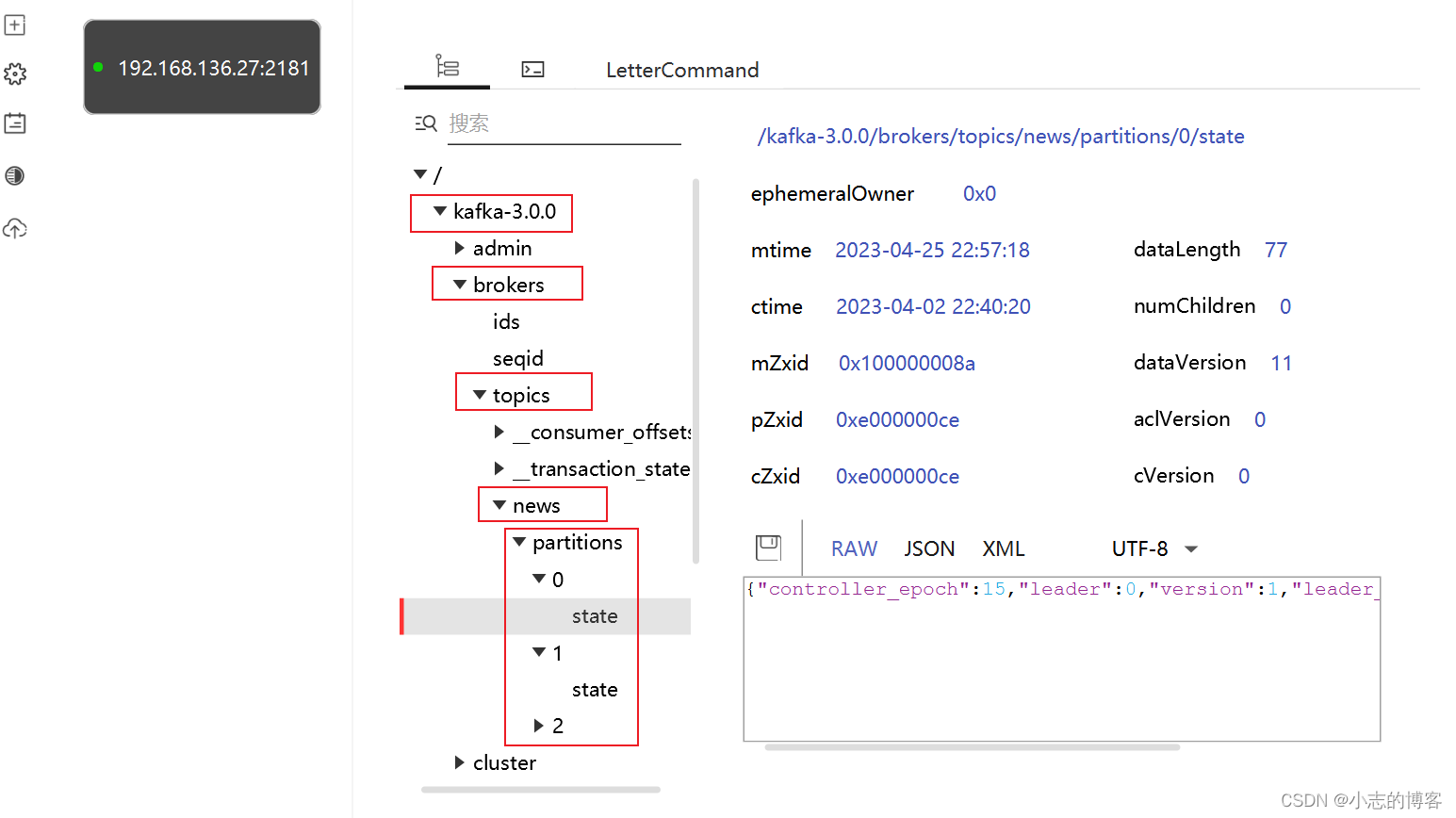Viewport: 1456px width, 818px height.
Task: Collapse the kafka-3.0.0 node
Action: [440, 211]
